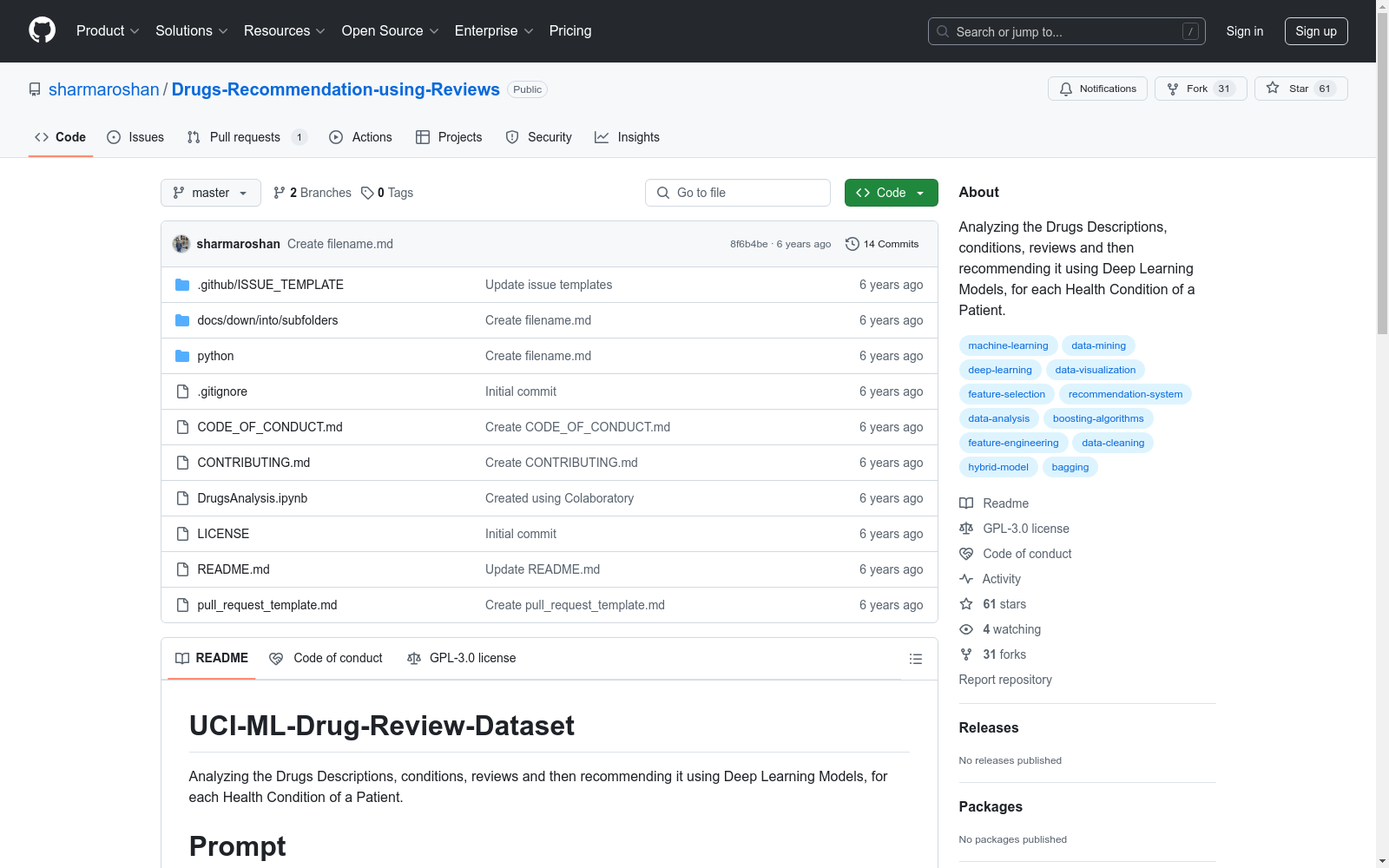Viewport: 1389px width, 868px height.
Task: Expand the Enterprise menu
Action: 494,30
